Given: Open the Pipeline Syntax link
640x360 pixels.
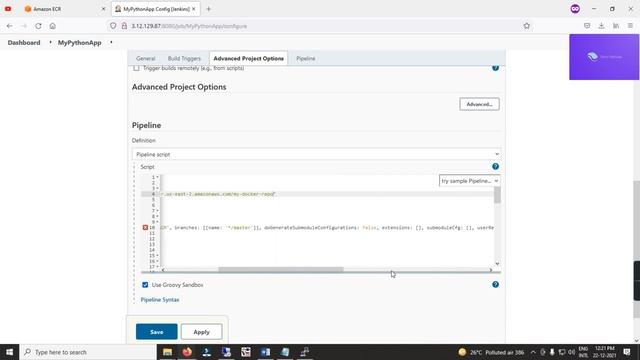Looking at the screenshot, I should point(160,300).
